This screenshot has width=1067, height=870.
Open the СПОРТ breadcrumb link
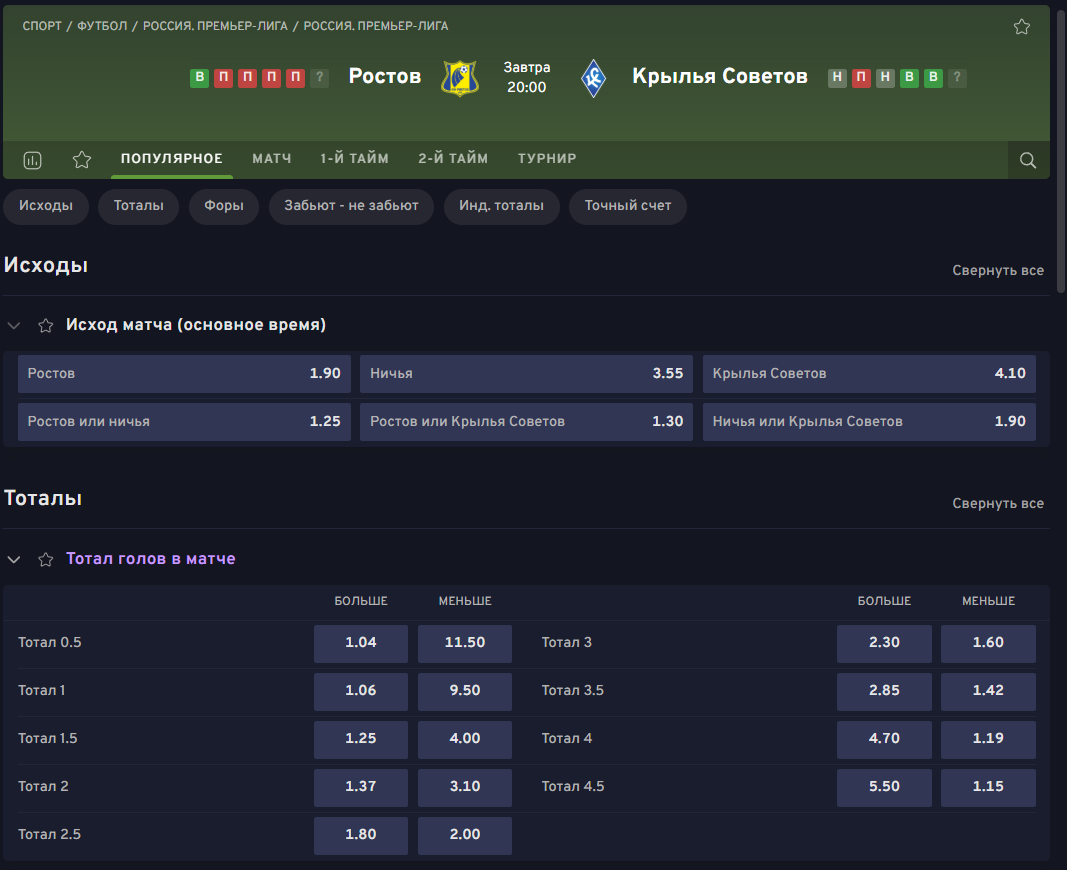click(x=42, y=27)
